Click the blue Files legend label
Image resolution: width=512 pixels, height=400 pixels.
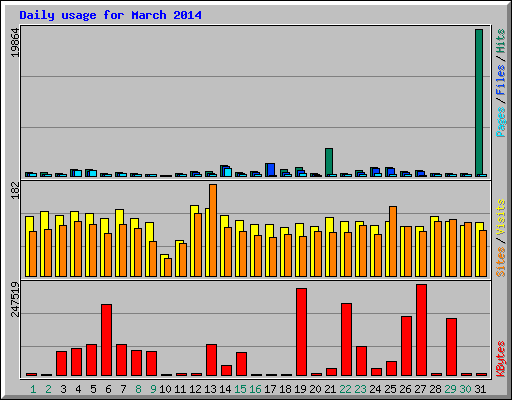click(501, 80)
